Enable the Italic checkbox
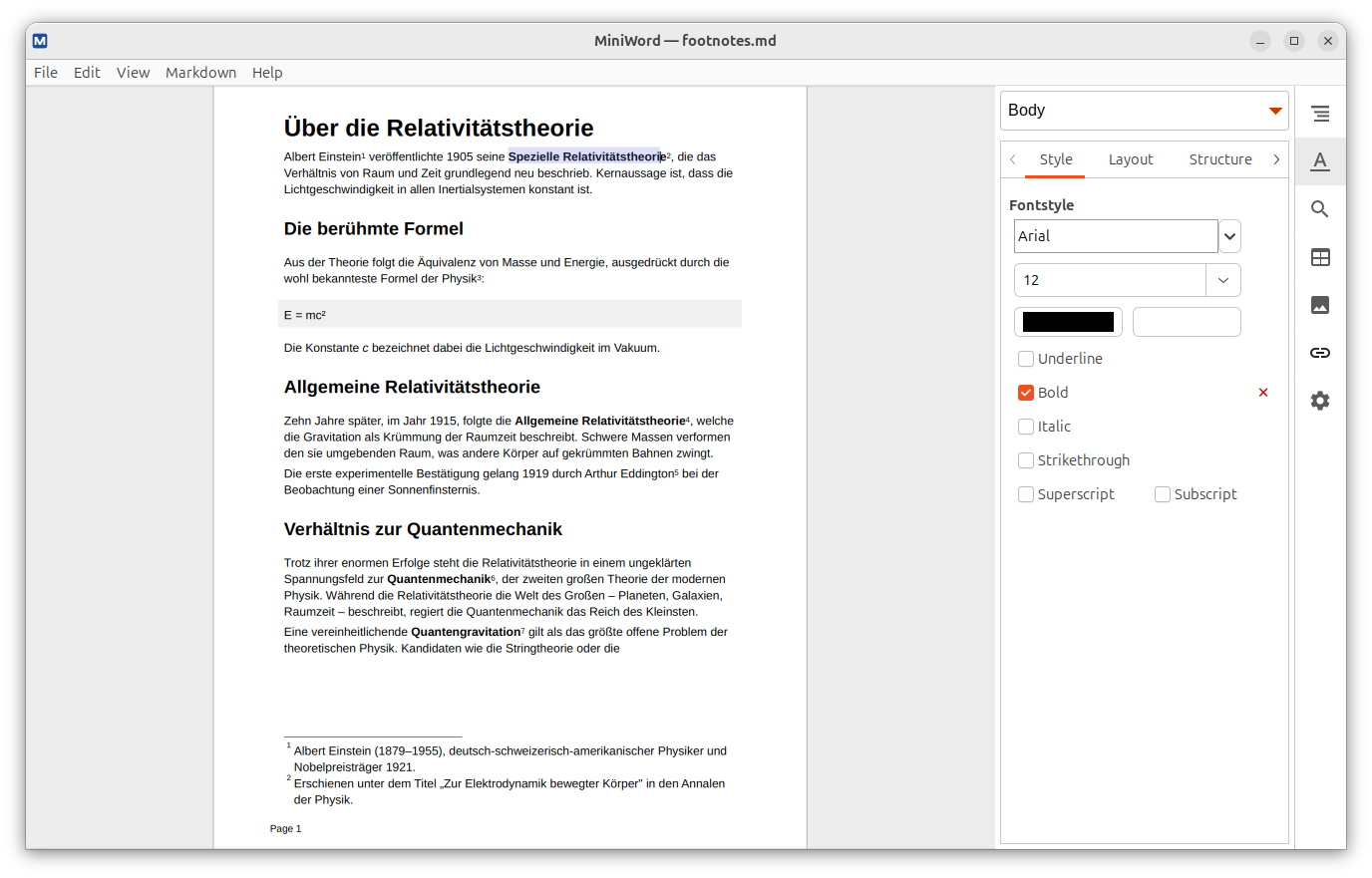Viewport: 1372px width, 878px height. pyautogui.click(x=1026, y=427)
